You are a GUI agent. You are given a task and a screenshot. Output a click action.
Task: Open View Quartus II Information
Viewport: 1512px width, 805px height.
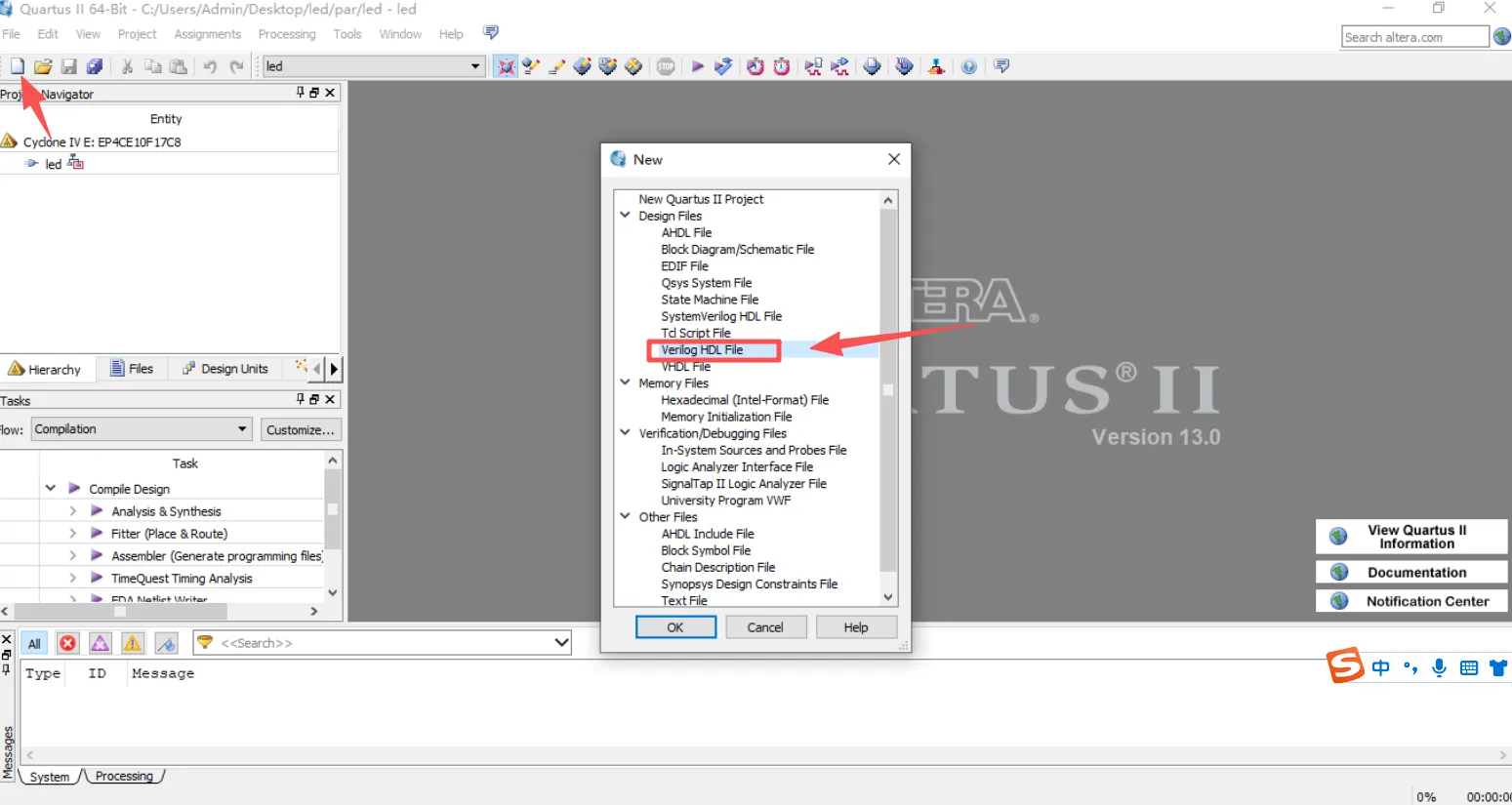(x=1411, y=537)
